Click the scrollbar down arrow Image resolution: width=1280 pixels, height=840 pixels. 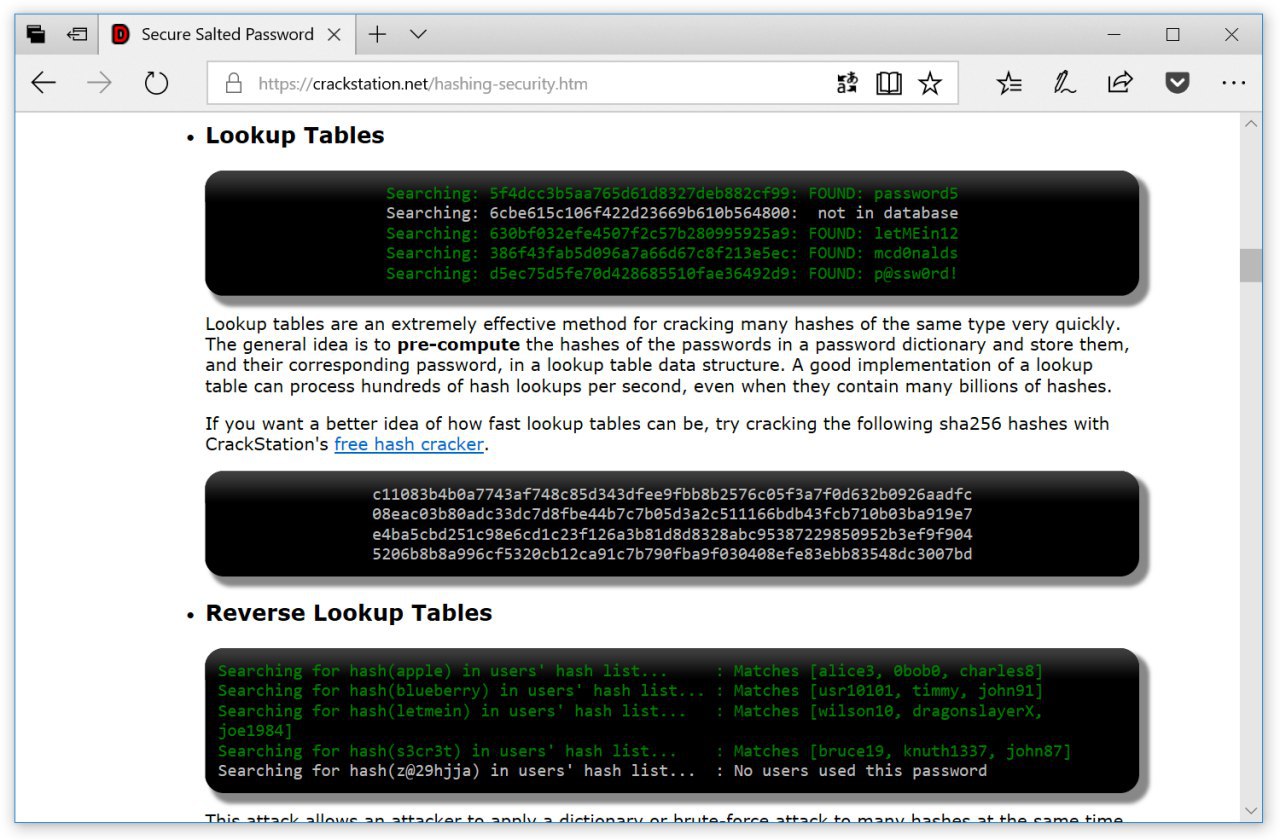1250,810
